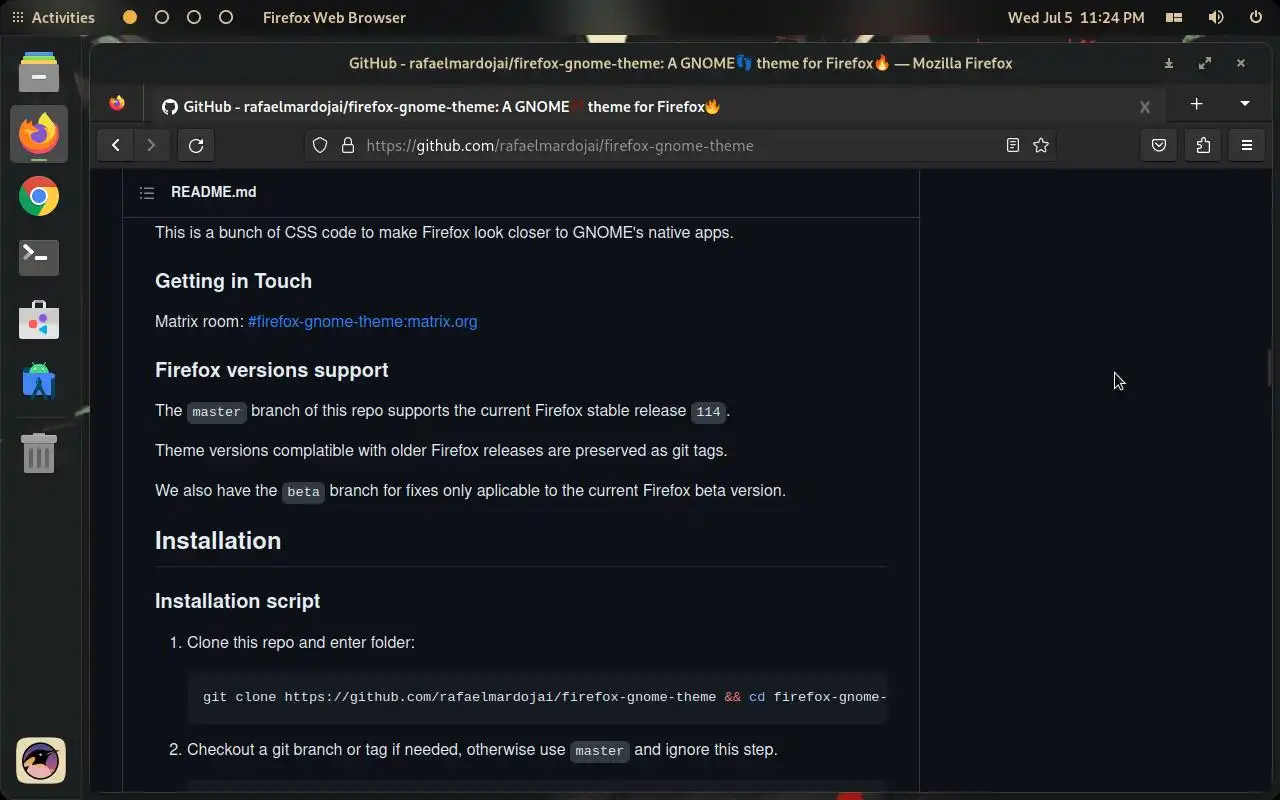Screen dimensions: 1280x800
Task: Launch the Files app from the dock
Action: [39, 72]
